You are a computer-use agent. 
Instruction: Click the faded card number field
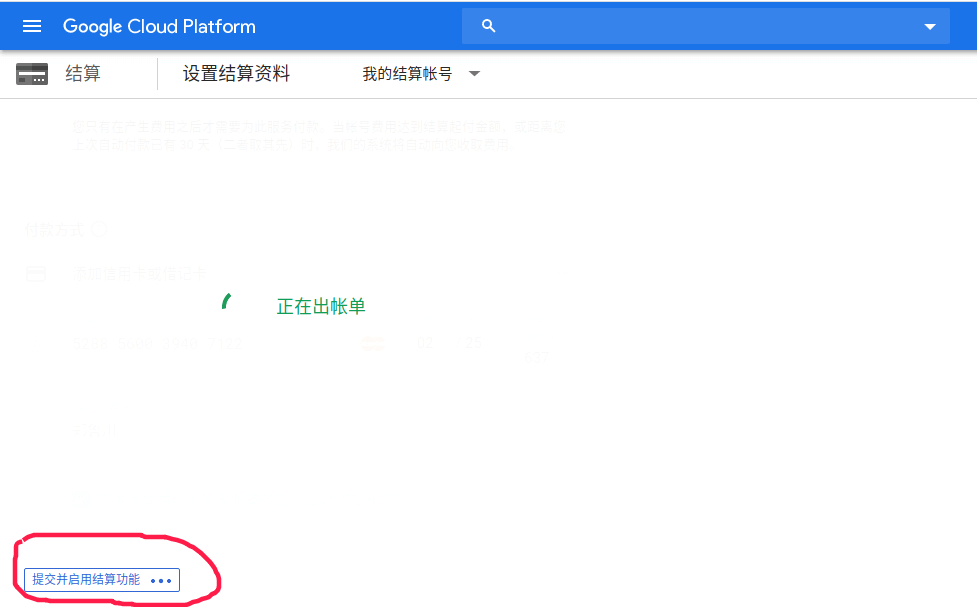[156, 344]
